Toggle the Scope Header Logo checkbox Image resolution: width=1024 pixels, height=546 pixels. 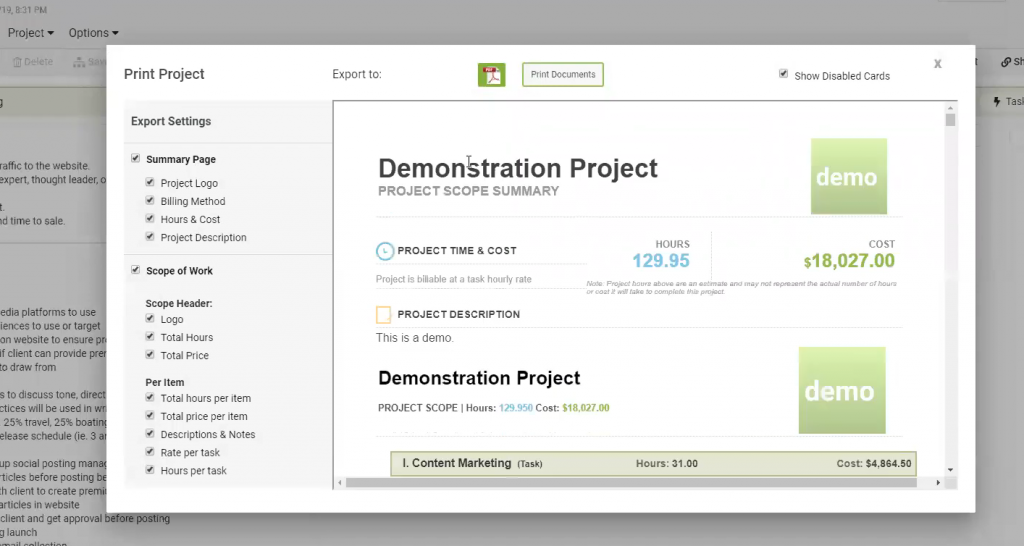pos(150,319)
